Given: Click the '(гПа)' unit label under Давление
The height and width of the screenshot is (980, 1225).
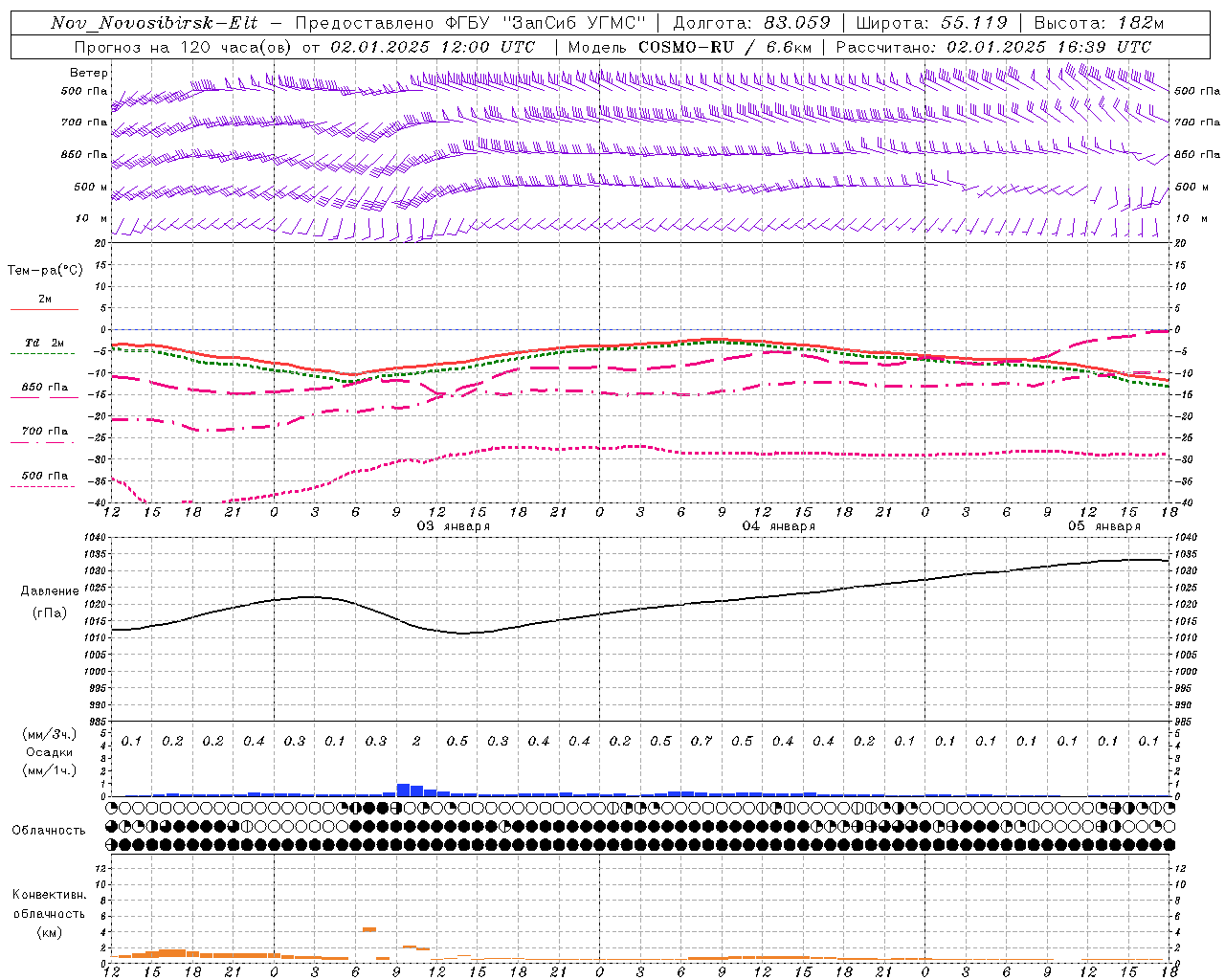Looking at the screenshot, I should [x=49, y=613].
